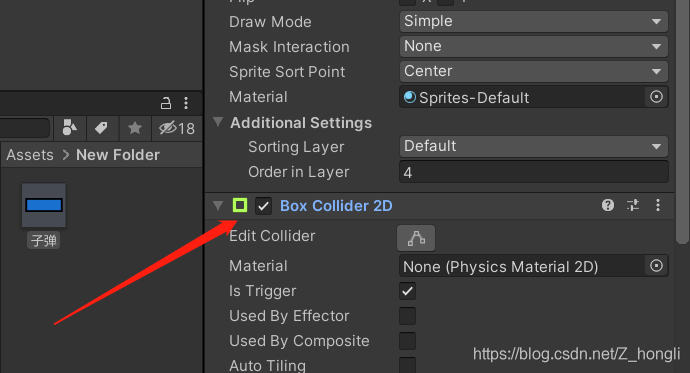690x373 pixels.
Task: Enable the Used By Effector checkbox
Action: [407, 316]
